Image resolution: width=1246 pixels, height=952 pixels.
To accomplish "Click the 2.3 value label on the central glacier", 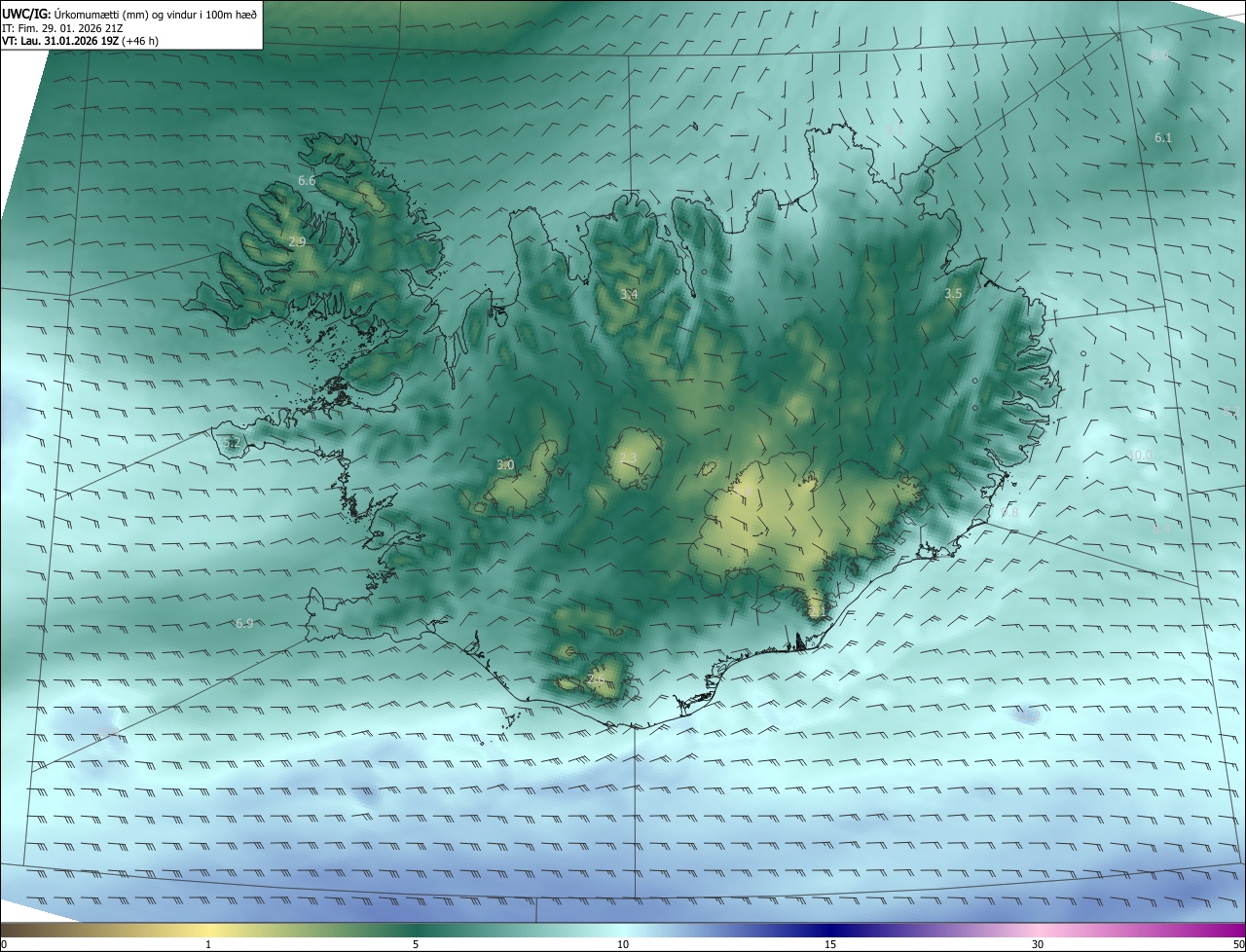I will (628, 458).
